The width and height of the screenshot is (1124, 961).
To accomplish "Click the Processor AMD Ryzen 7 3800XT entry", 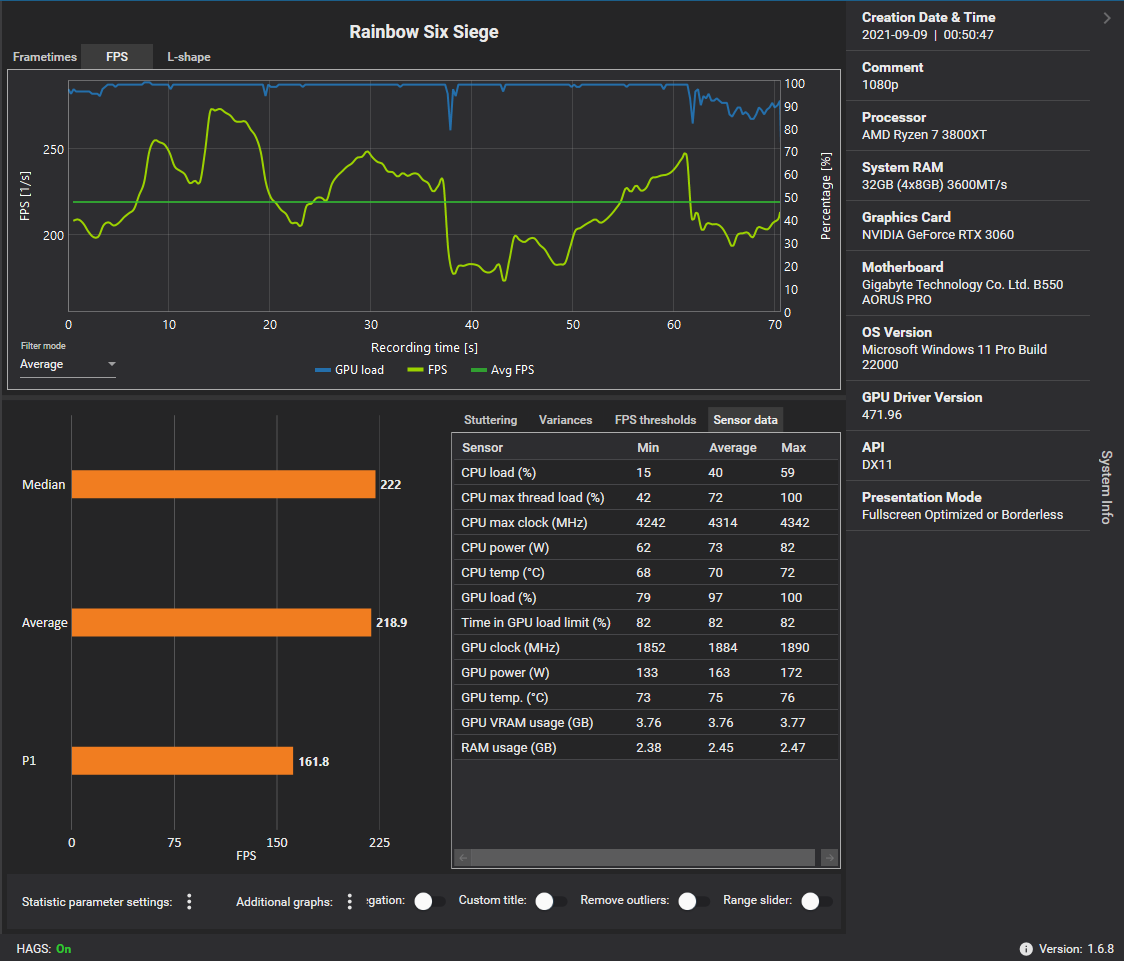I will 968,126.
